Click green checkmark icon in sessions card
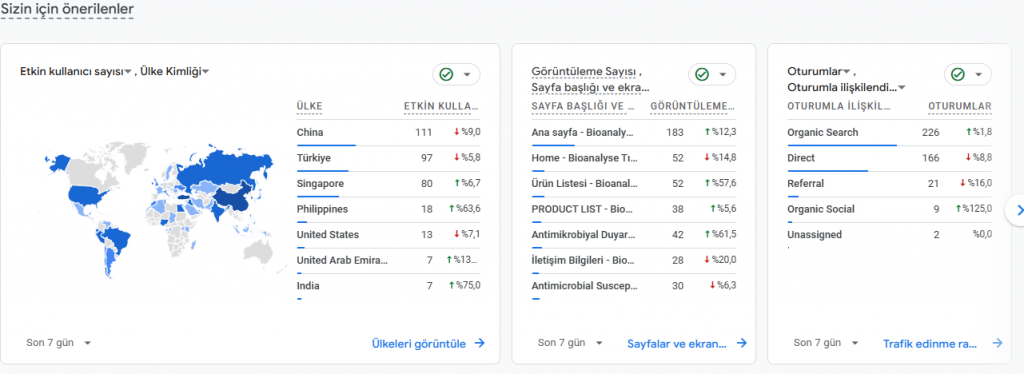 (x=958, y=74)
